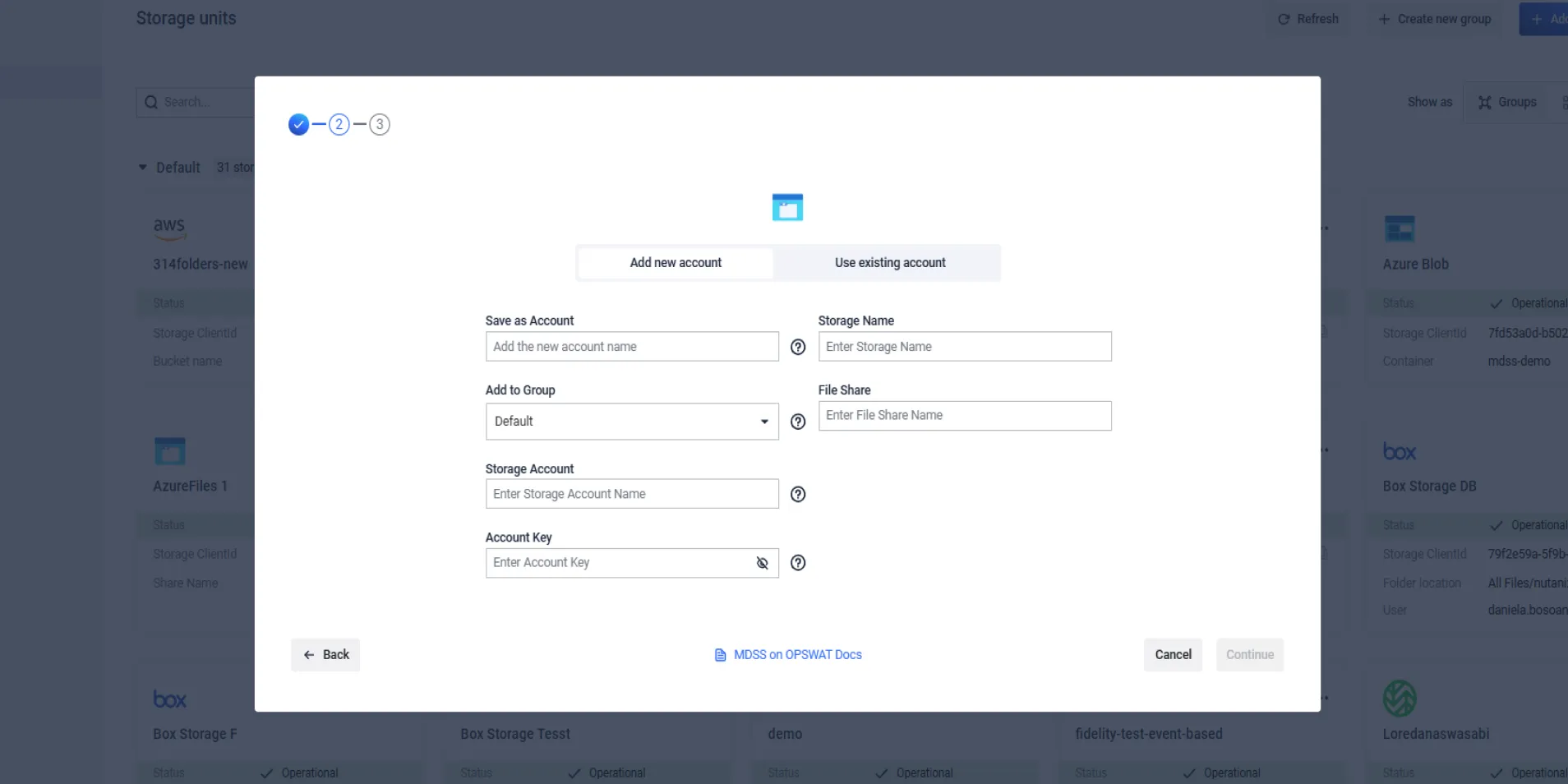Screen dimensions: 1568x784
Task: Click the step 2 circle indicator
Action: [x=339, y=125]
